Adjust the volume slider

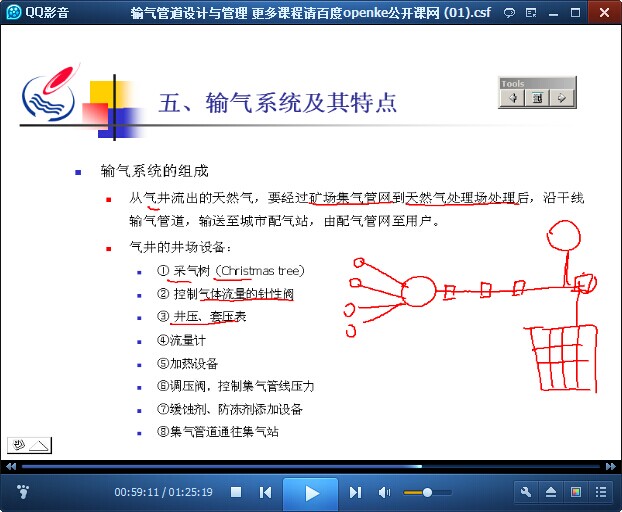[x=427, y=493]
